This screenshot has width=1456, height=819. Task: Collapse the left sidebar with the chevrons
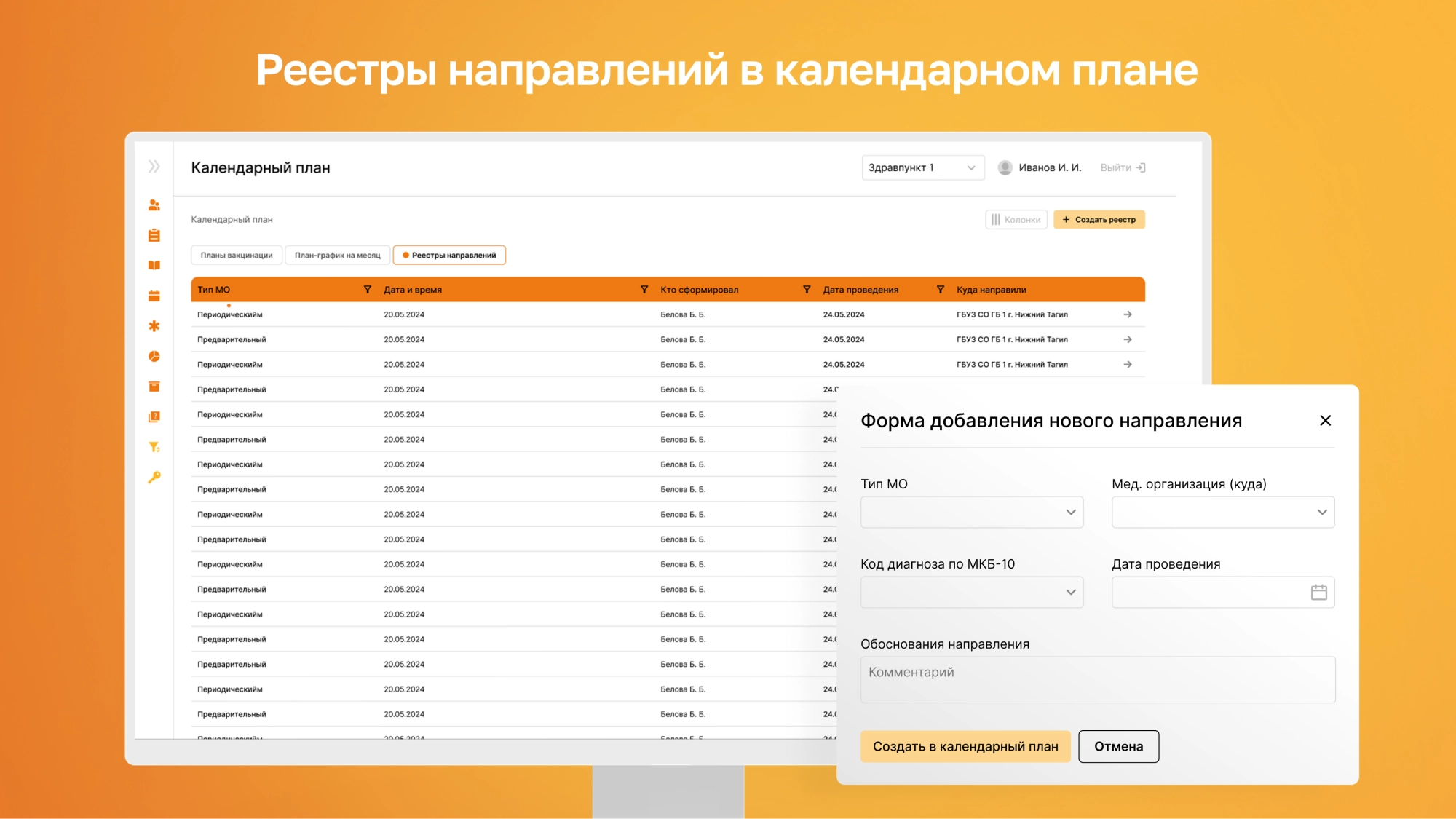(x=154, y=166)
